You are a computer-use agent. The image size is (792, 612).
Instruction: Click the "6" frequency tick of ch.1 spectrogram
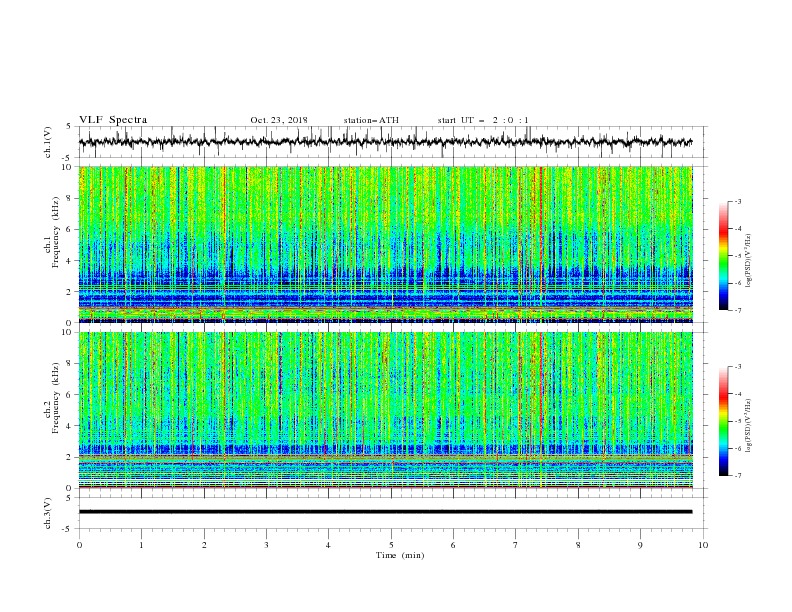tap(70, 230)
